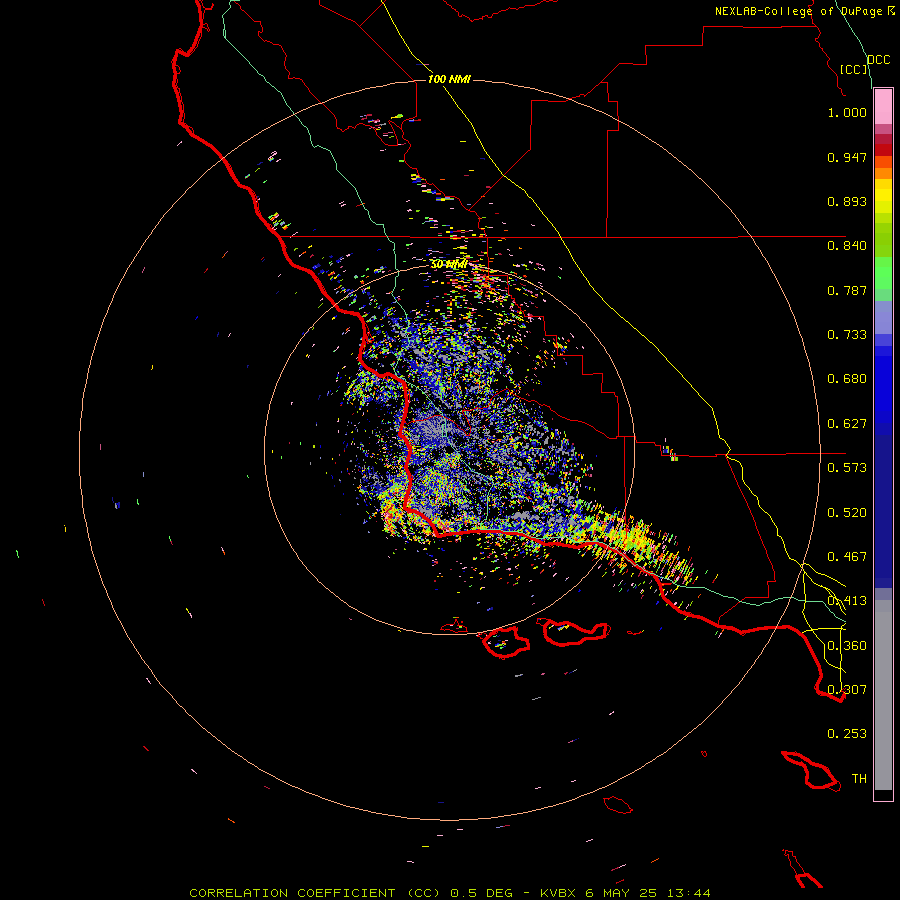Click the 0.947 scale value
This screenshot has height=900, width=900.
coord(847,157)
